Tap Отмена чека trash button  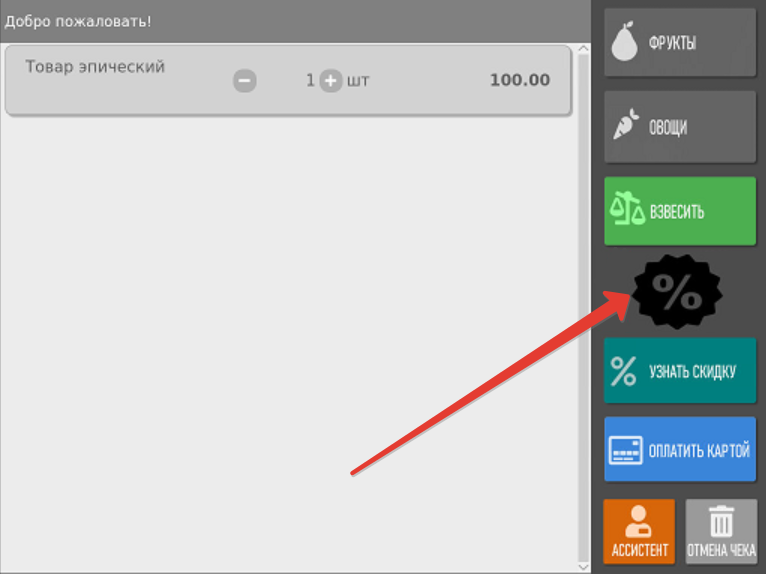(721, 531)
